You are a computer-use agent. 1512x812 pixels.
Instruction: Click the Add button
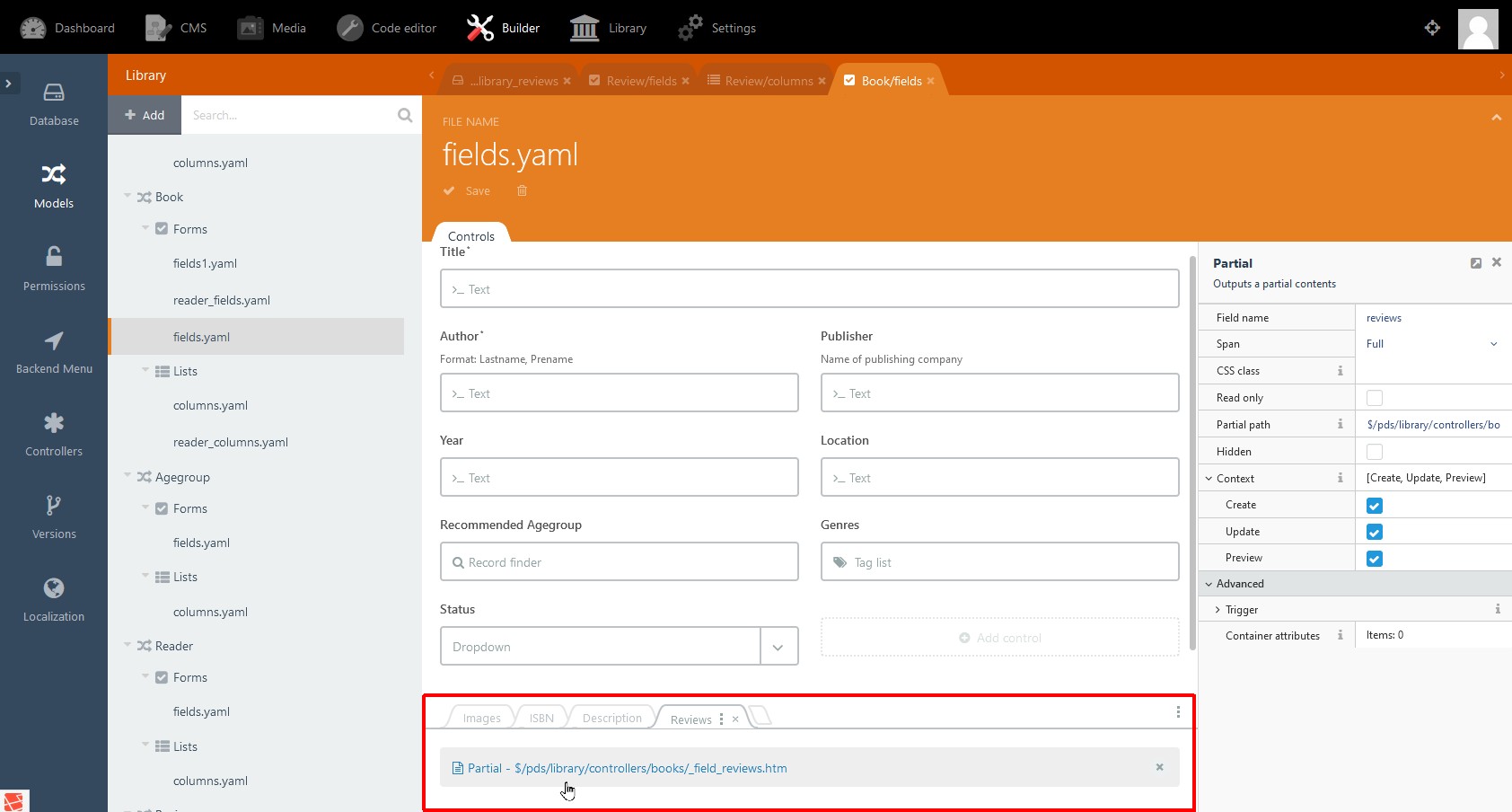point(145,115)
